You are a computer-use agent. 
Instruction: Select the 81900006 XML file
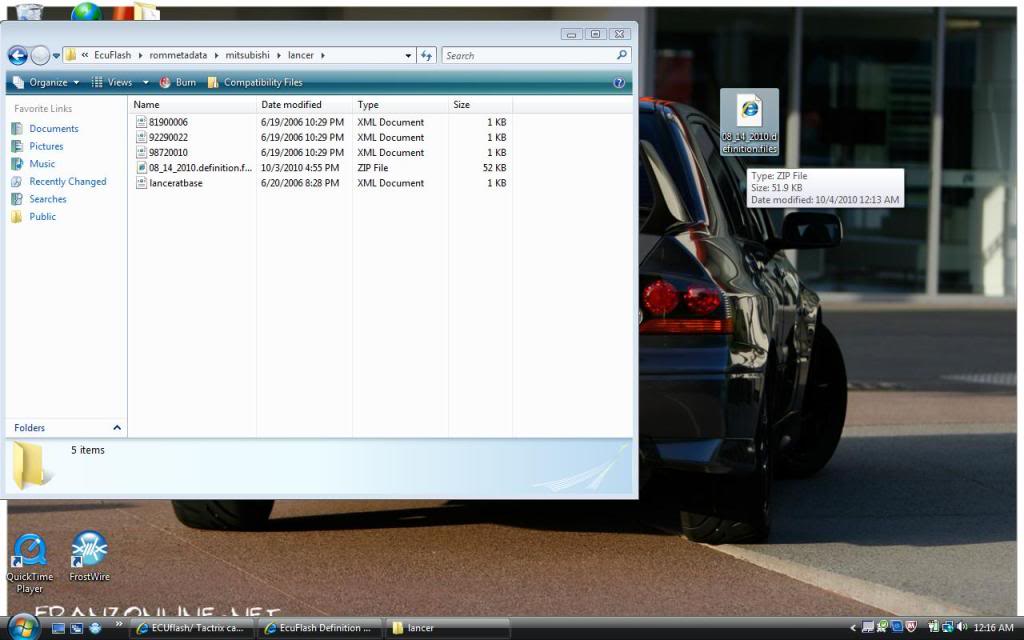[162, 122]
